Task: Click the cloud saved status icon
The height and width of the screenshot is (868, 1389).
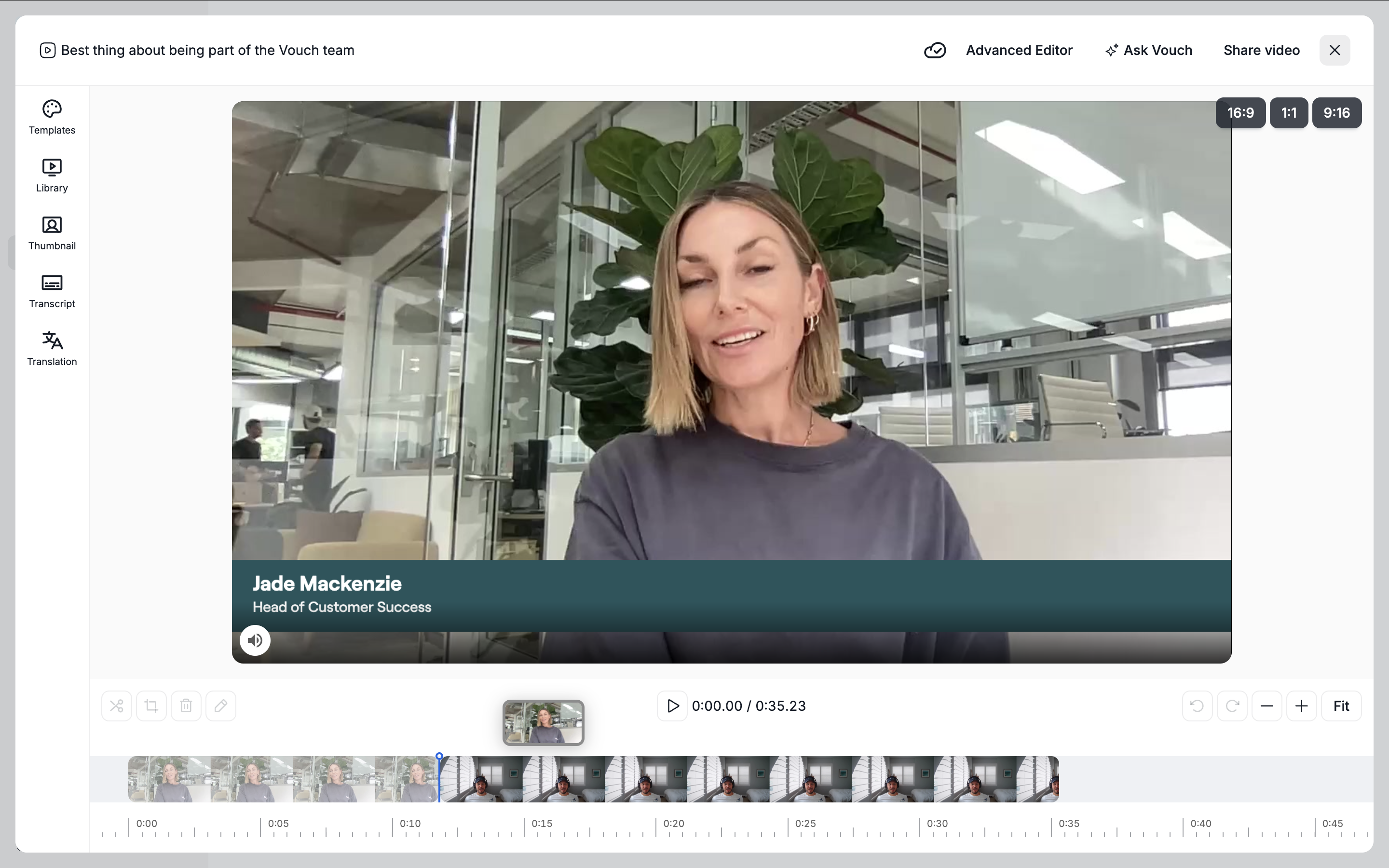Action: tap(934, 51)
